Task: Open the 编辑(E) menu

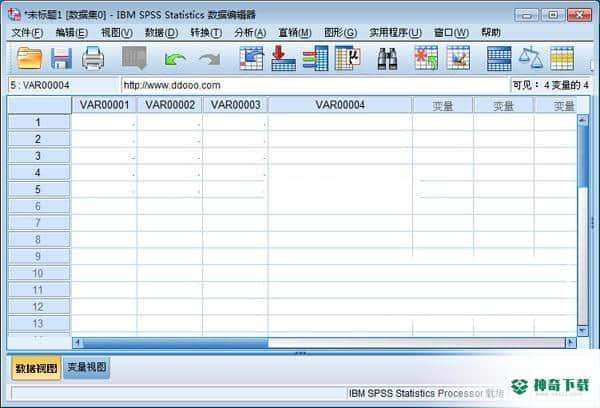Action: pyautogui.click(x=72, y=33)
